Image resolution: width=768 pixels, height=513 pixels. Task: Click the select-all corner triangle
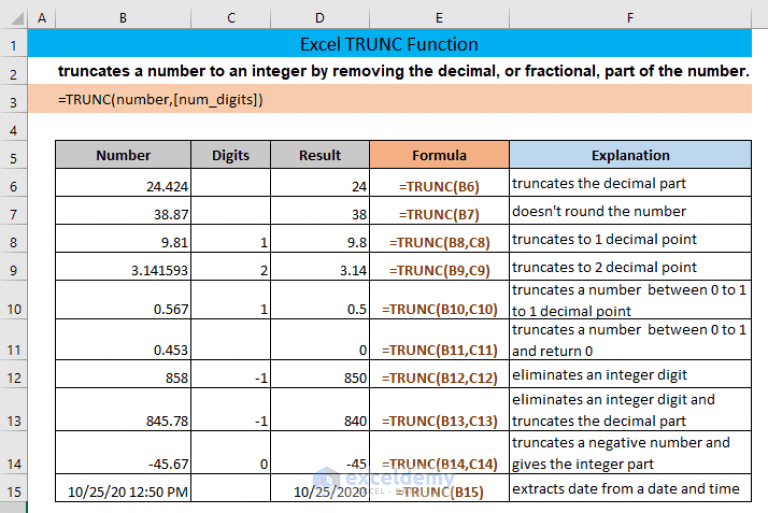(17, 19)
